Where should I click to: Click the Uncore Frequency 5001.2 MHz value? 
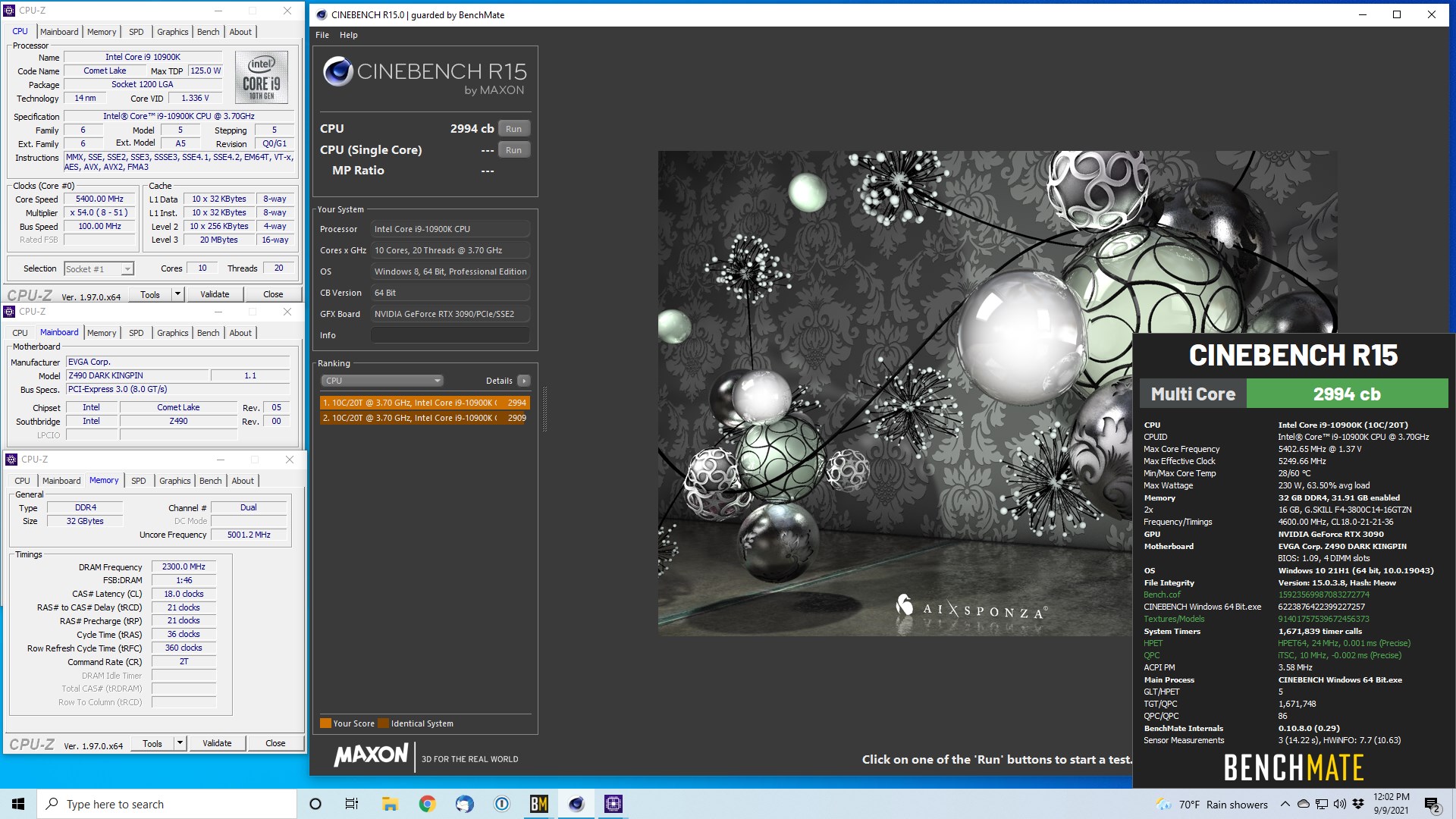pos(249,535)
